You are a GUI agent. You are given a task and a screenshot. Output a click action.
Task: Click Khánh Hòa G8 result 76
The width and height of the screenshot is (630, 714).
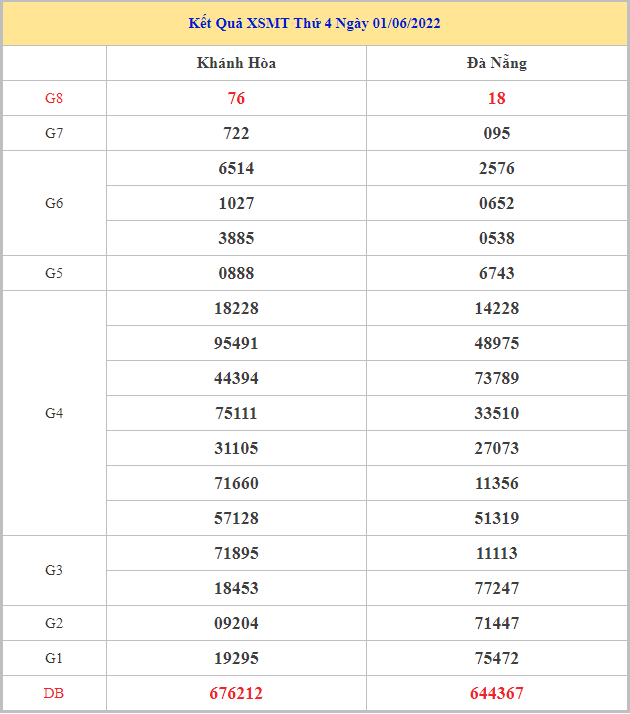(x=236, y=98)
